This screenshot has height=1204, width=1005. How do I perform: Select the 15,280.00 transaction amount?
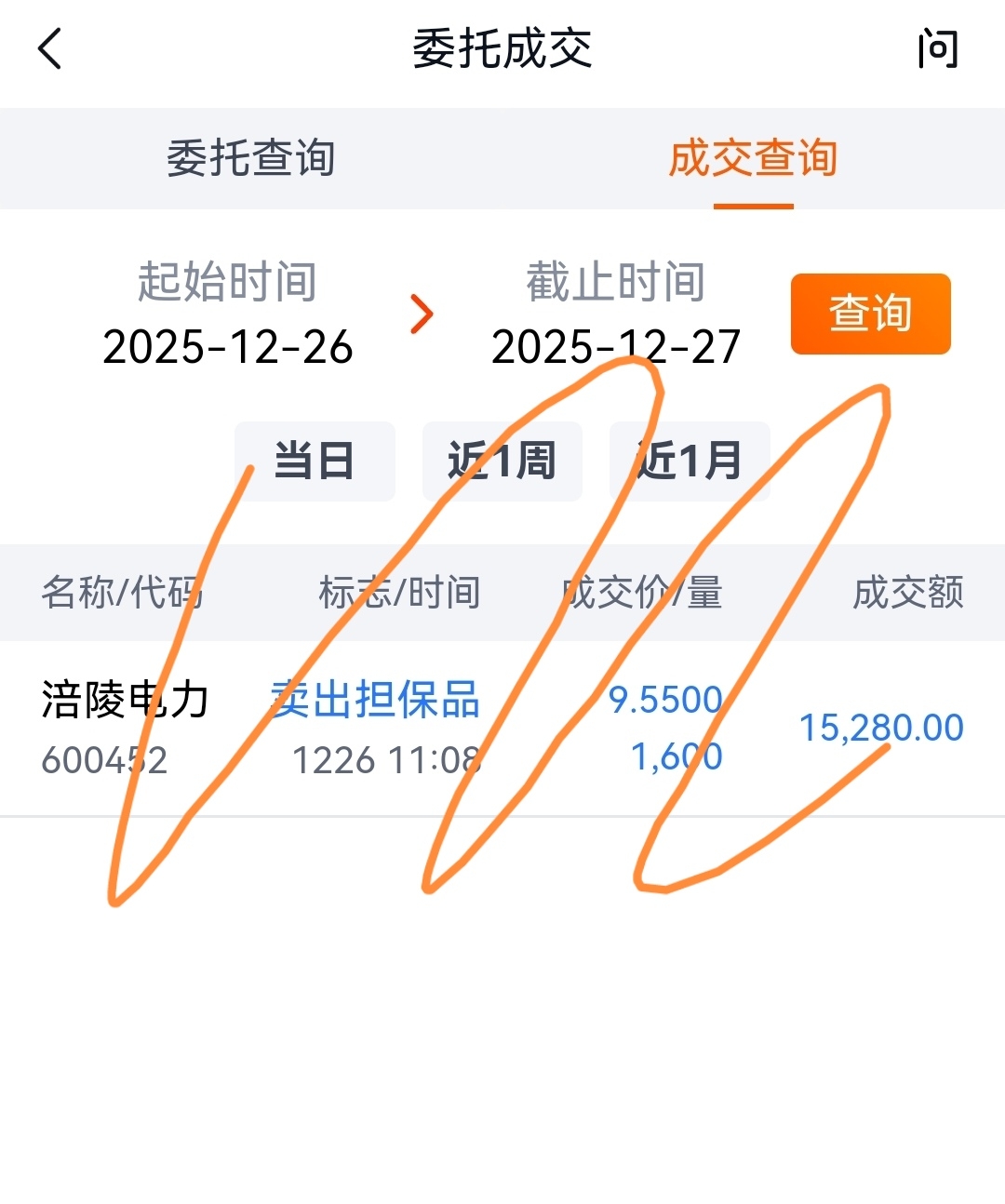[881, 728]
